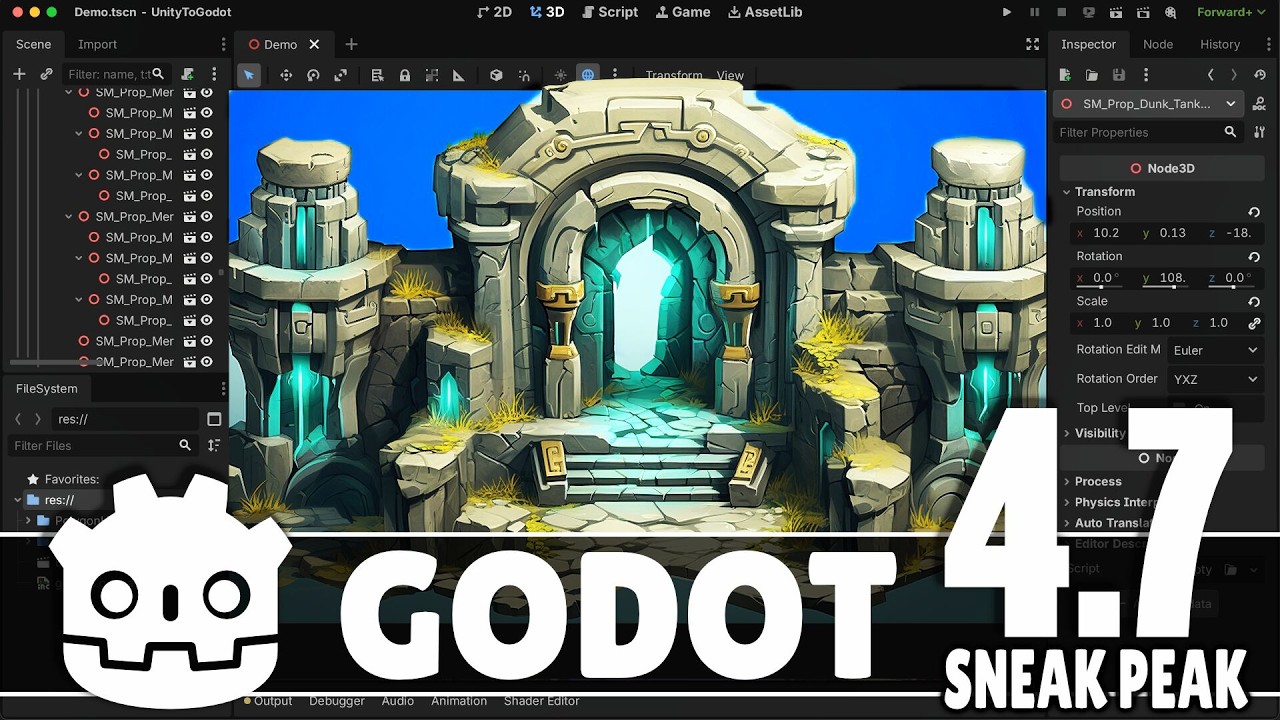The height and width of the screenshot is (720, 1280).
Task: Run the current scene
Action: pyautogui.click(x=1115, y=12)
